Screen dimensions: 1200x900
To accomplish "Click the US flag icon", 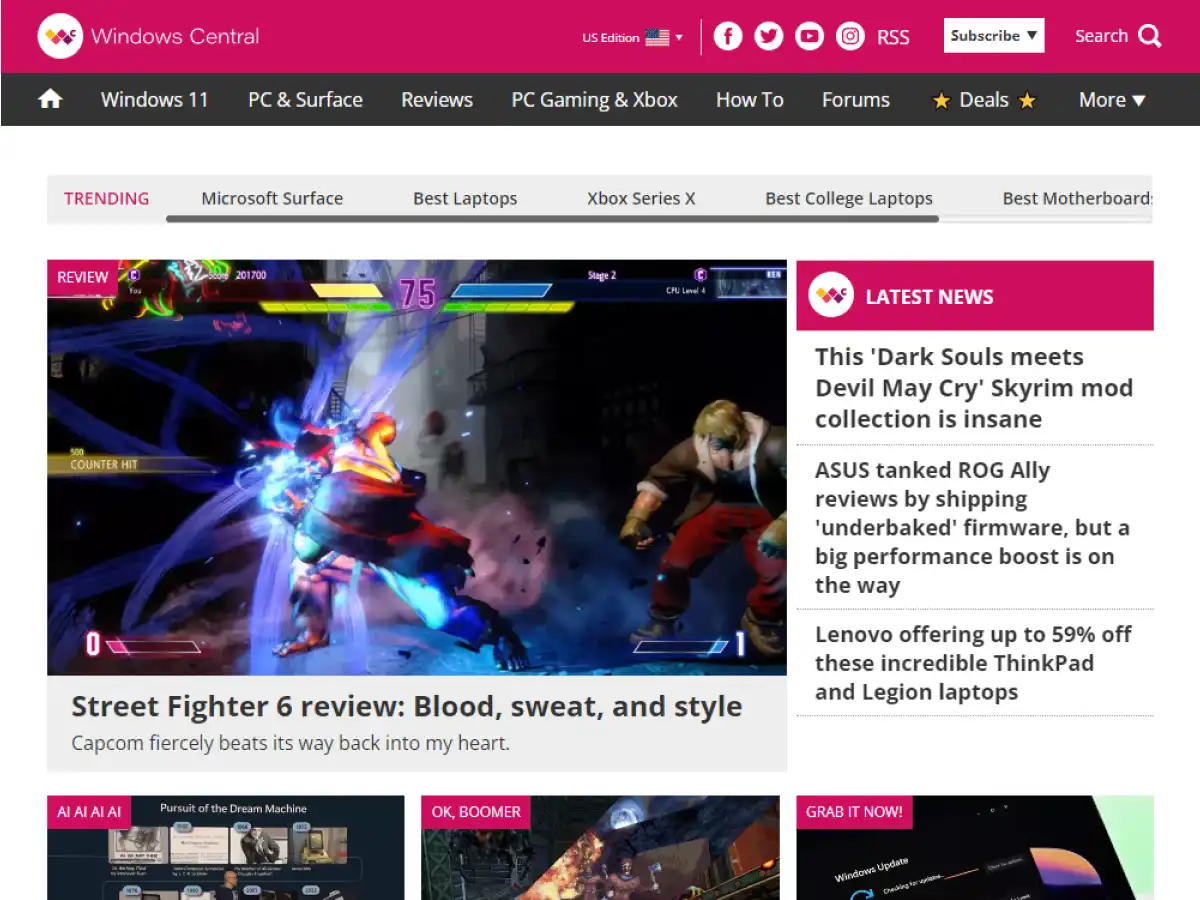I will pyautogui.click(x=657, y=37).
